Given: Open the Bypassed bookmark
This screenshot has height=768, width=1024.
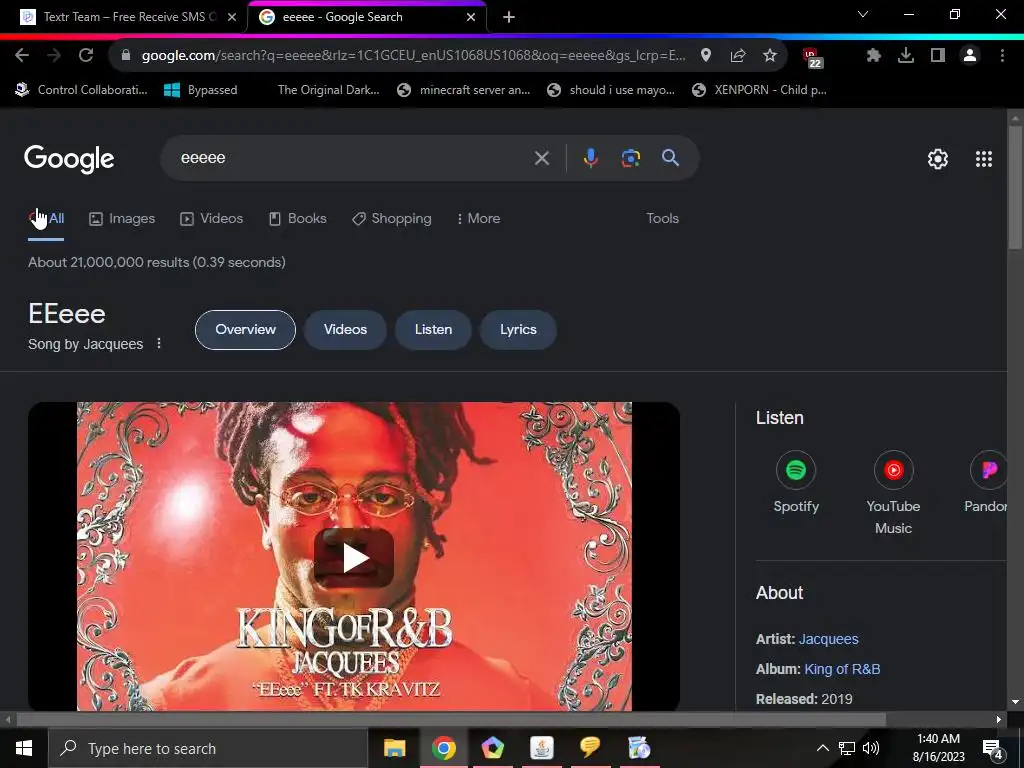Looking at the screenshot, I should click(x=200, y=90).
